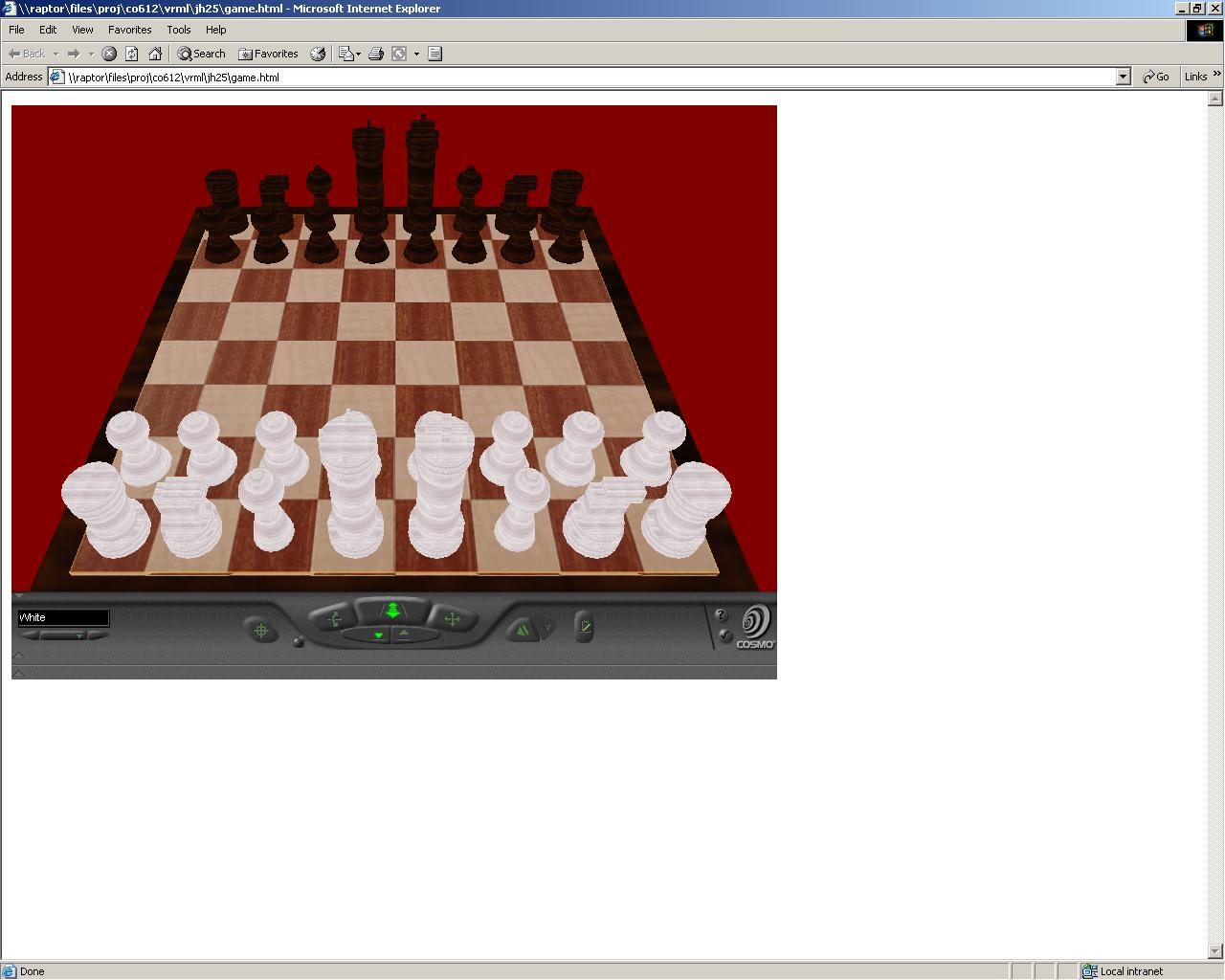Click the Done status text
This screenshot has width=1225, height=980.
coord(32,971)
